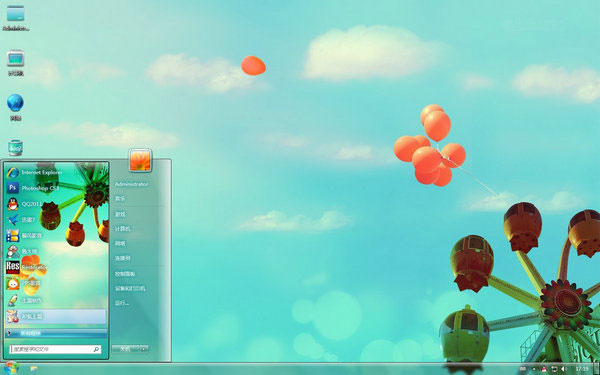Open Computer from the Start menu right pane

[x=122, y=229]
